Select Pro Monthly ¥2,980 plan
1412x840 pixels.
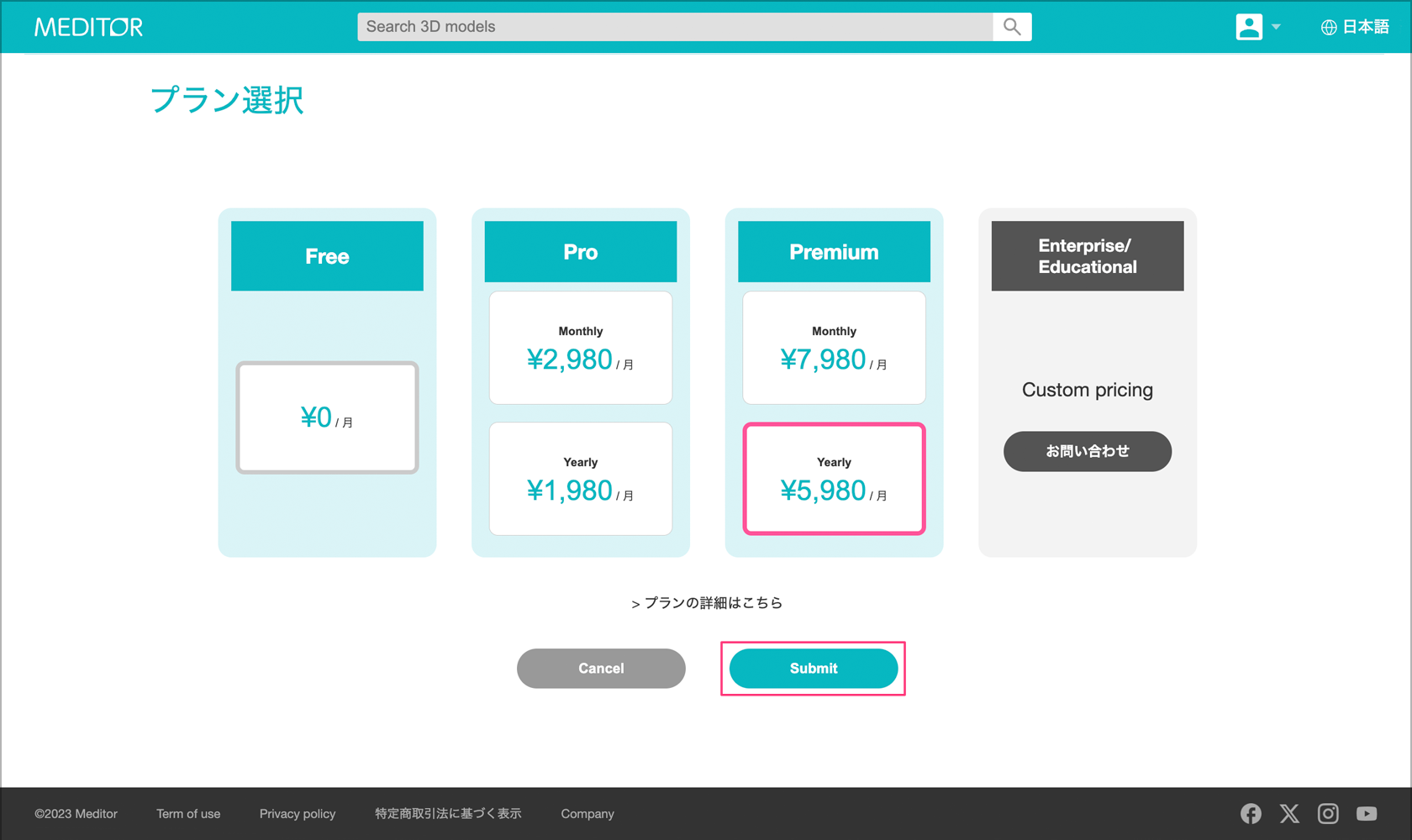point(581,348)
